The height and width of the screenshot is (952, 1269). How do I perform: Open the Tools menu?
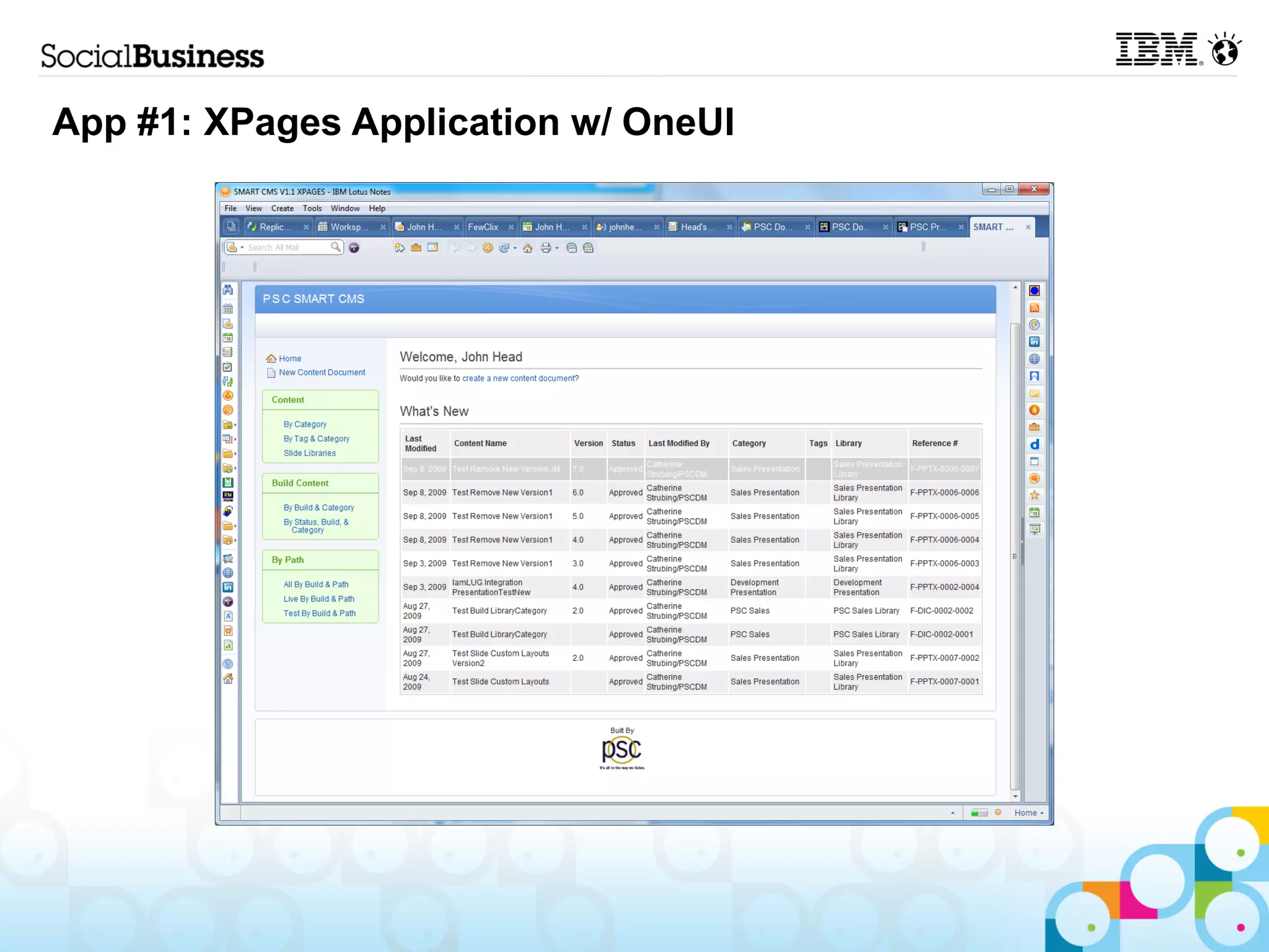pyautogui.click(x=312, y=209)
